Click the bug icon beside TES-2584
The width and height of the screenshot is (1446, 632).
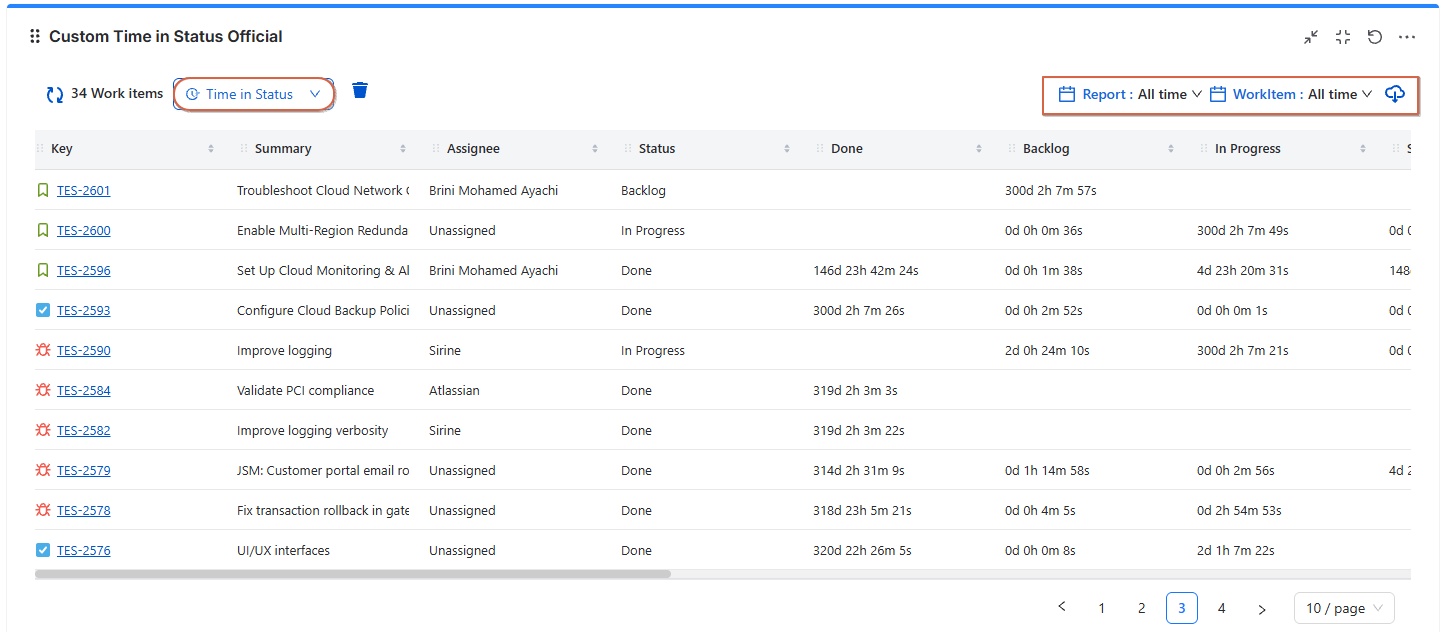[42, 390]
